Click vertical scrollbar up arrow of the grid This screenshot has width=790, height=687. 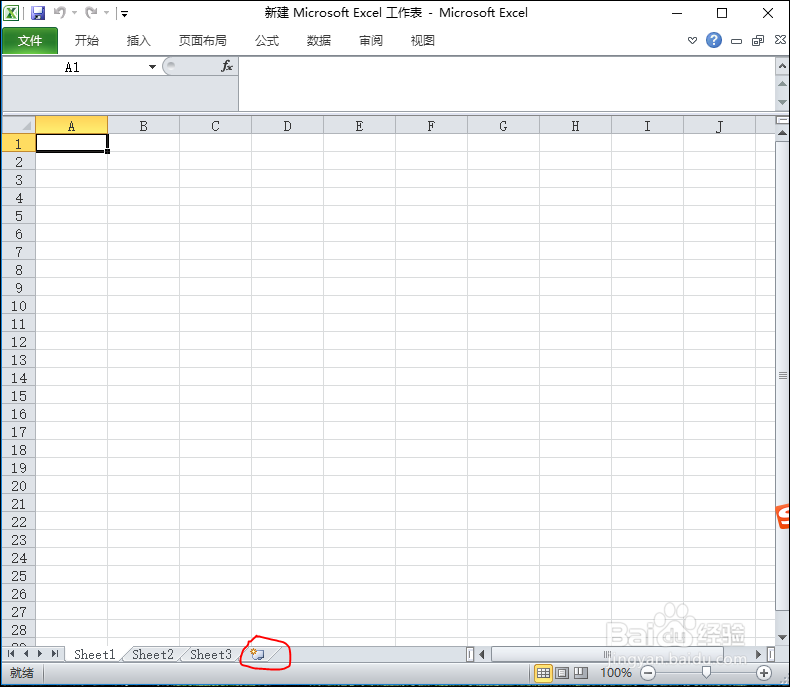[x=782, y=132]
